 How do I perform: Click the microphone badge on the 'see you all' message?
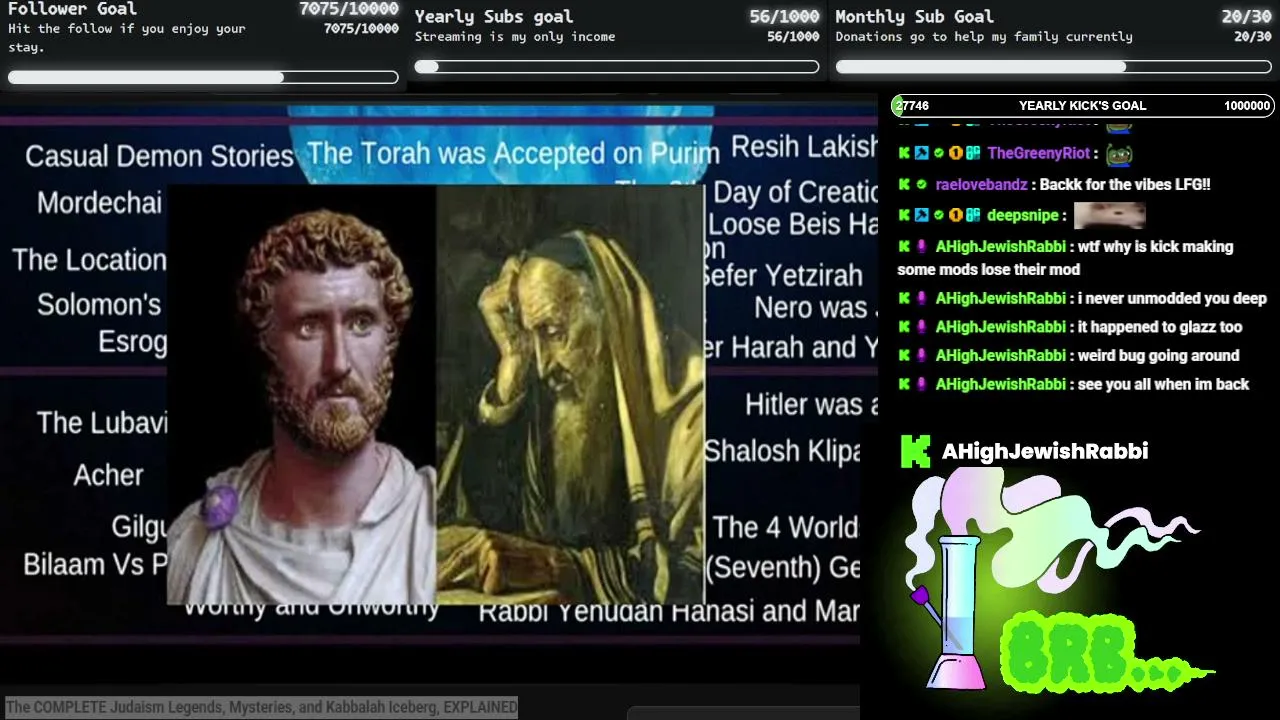[x=921, y=384]
